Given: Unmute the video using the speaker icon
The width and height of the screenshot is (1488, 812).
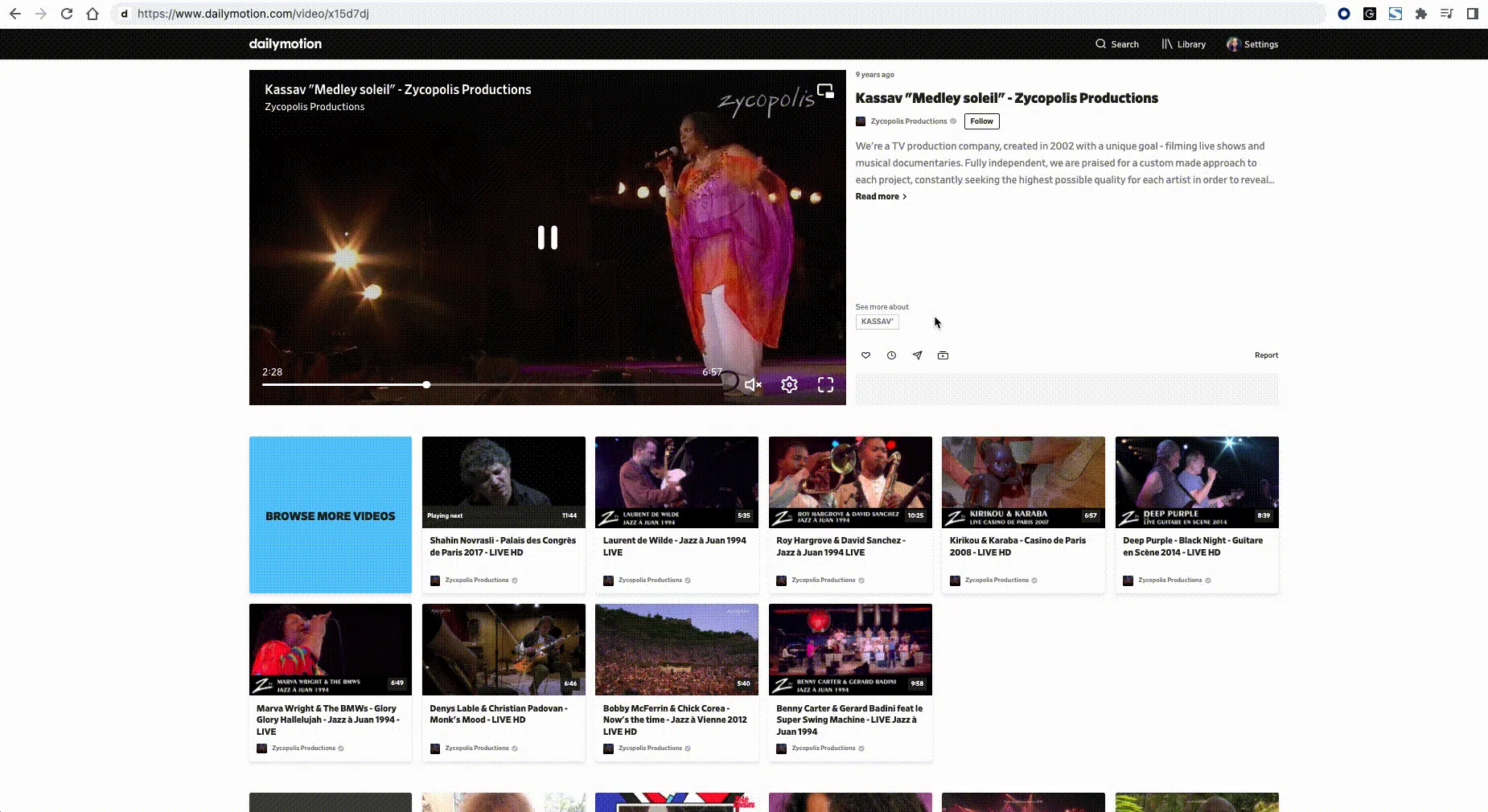Looking at the screenshot, I should pyautogui.click(x=753, y=385).
